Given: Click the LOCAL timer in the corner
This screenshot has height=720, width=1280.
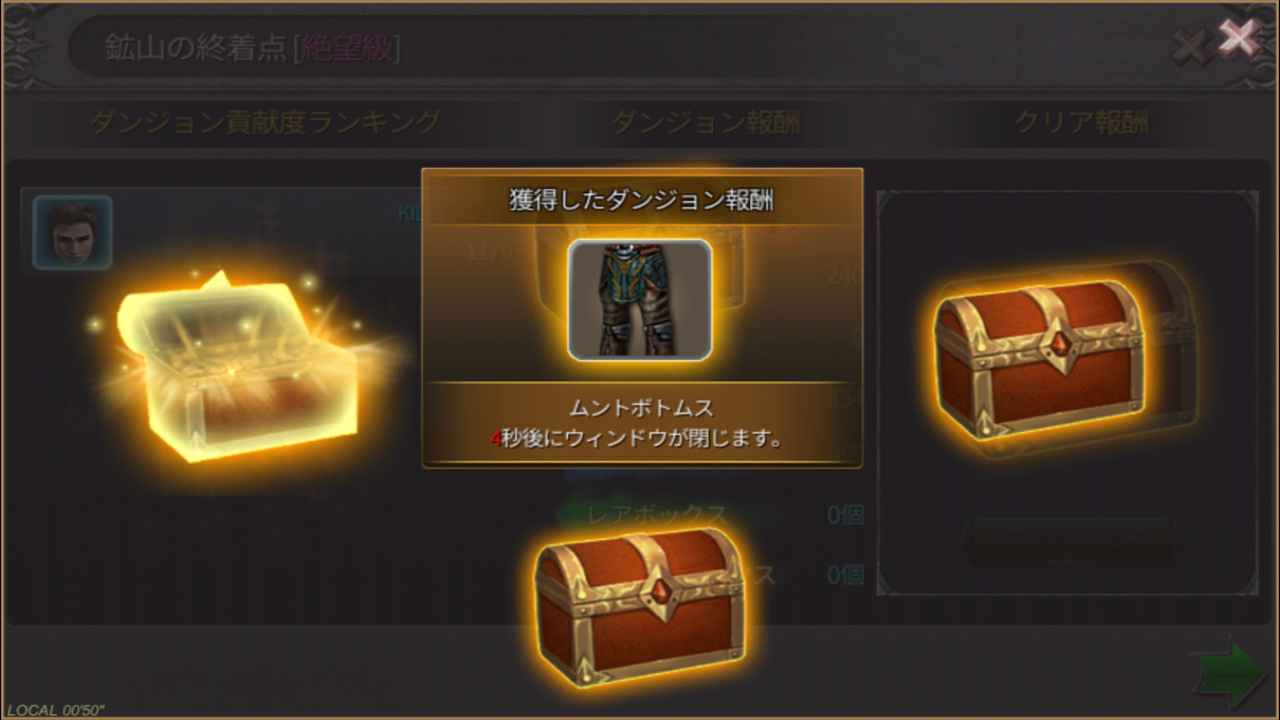Looking at the screenshot, I should point(55,710).
